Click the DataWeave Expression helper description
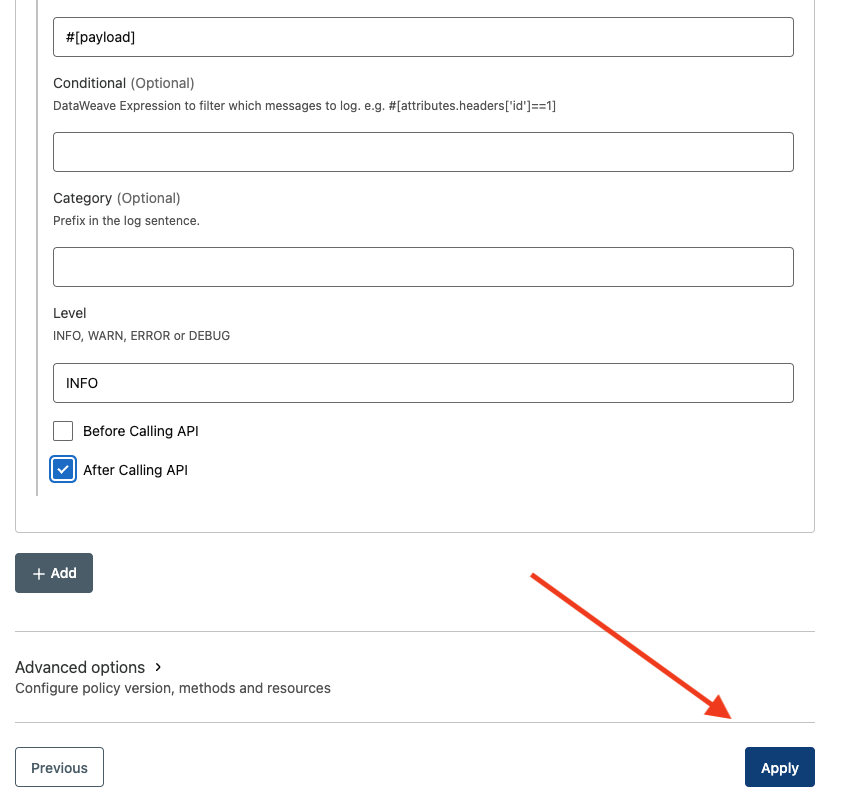This screenshot has height=799, width=865. click(x=304, y=105)
